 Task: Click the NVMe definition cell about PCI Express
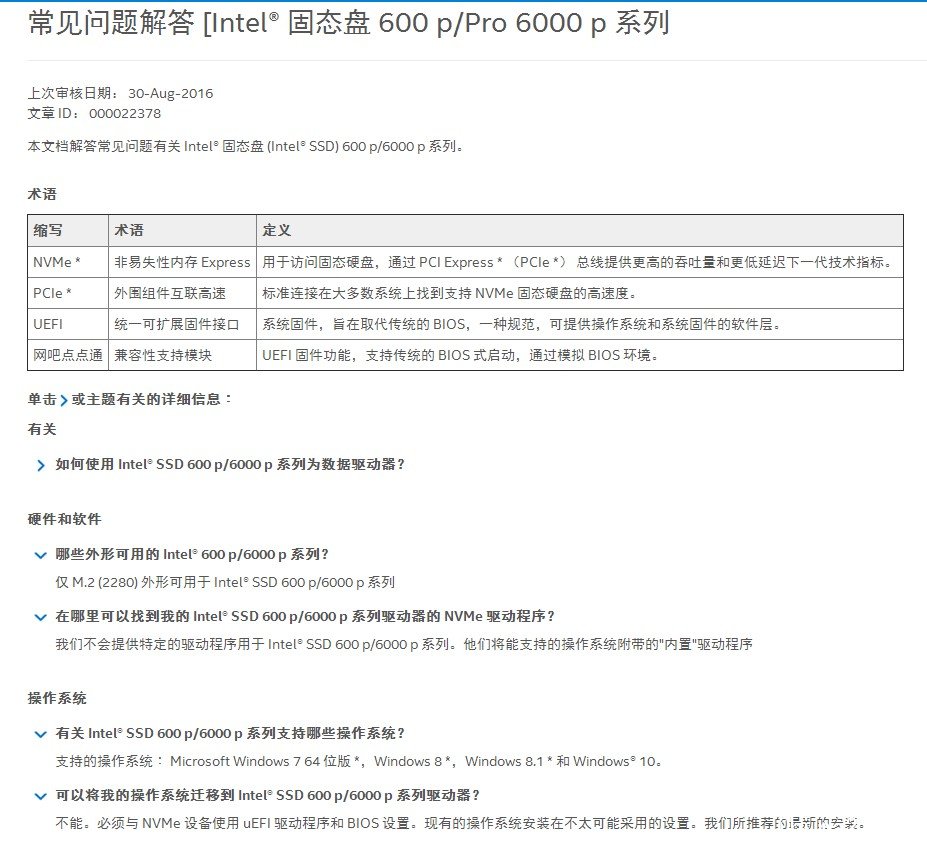point(580,262)
